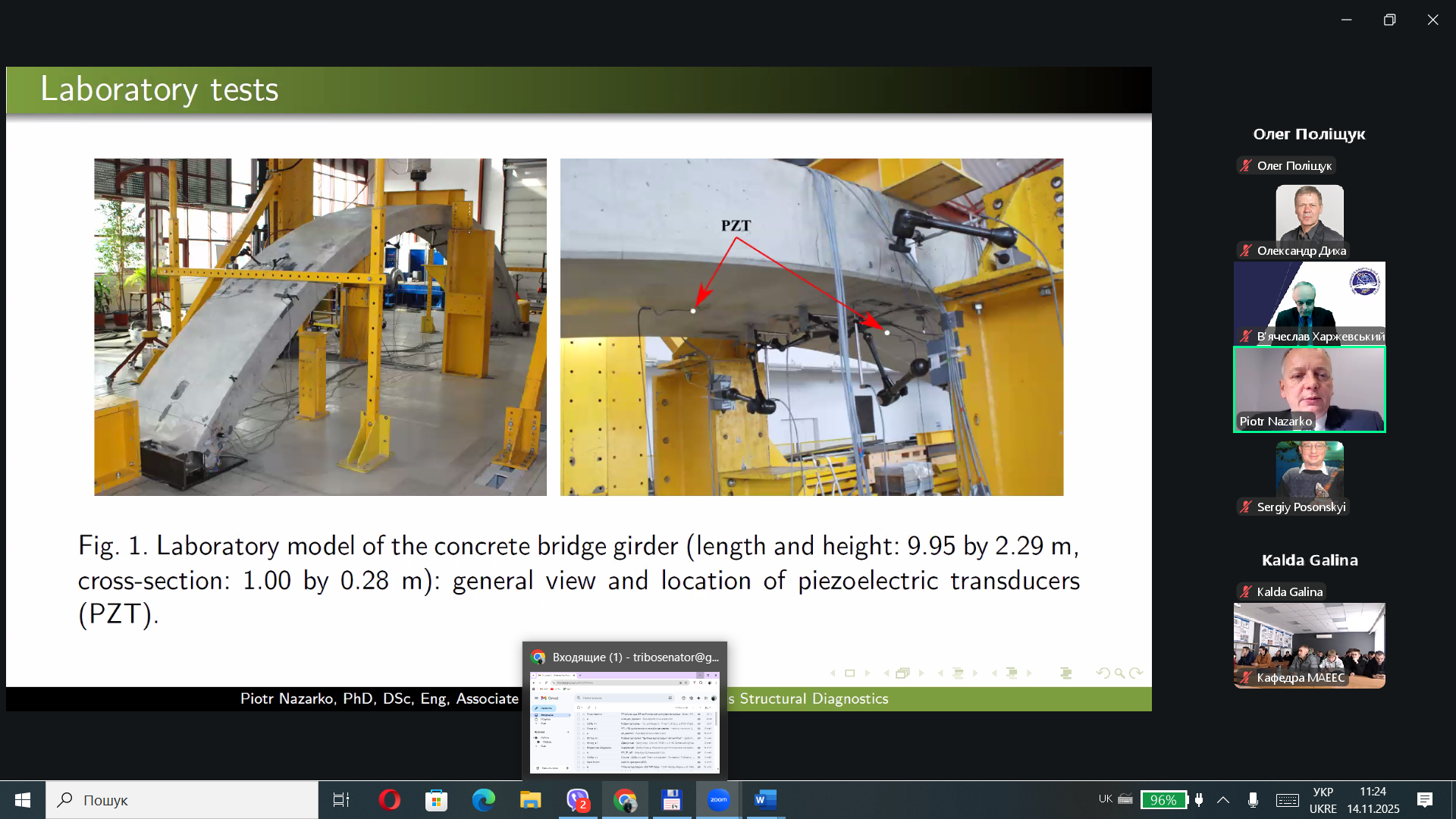Toggle the touch keyboard tray icon
Viewport: 1456px width, 819px height.
pyautogui.click(x=1287, y=800)
